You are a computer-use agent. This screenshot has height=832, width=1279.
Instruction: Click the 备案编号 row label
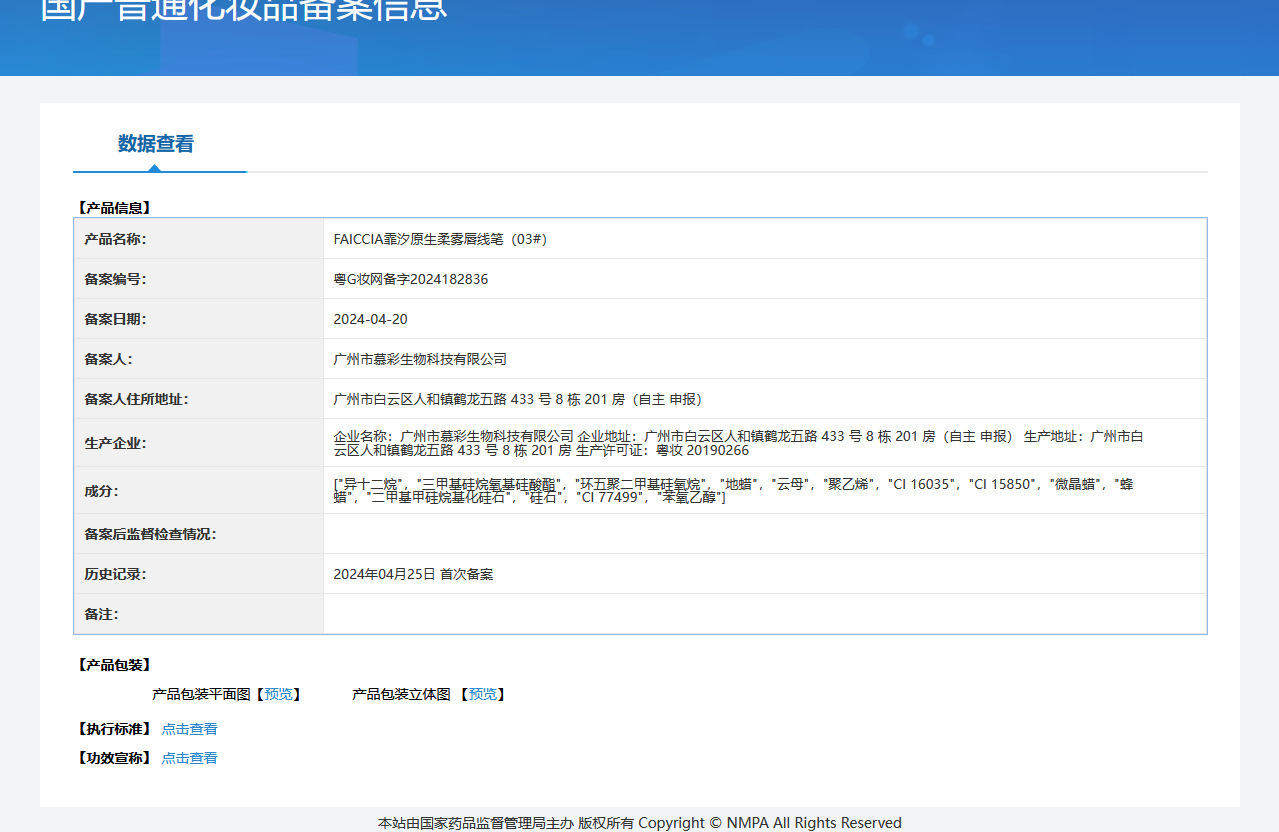pos(115,279)
